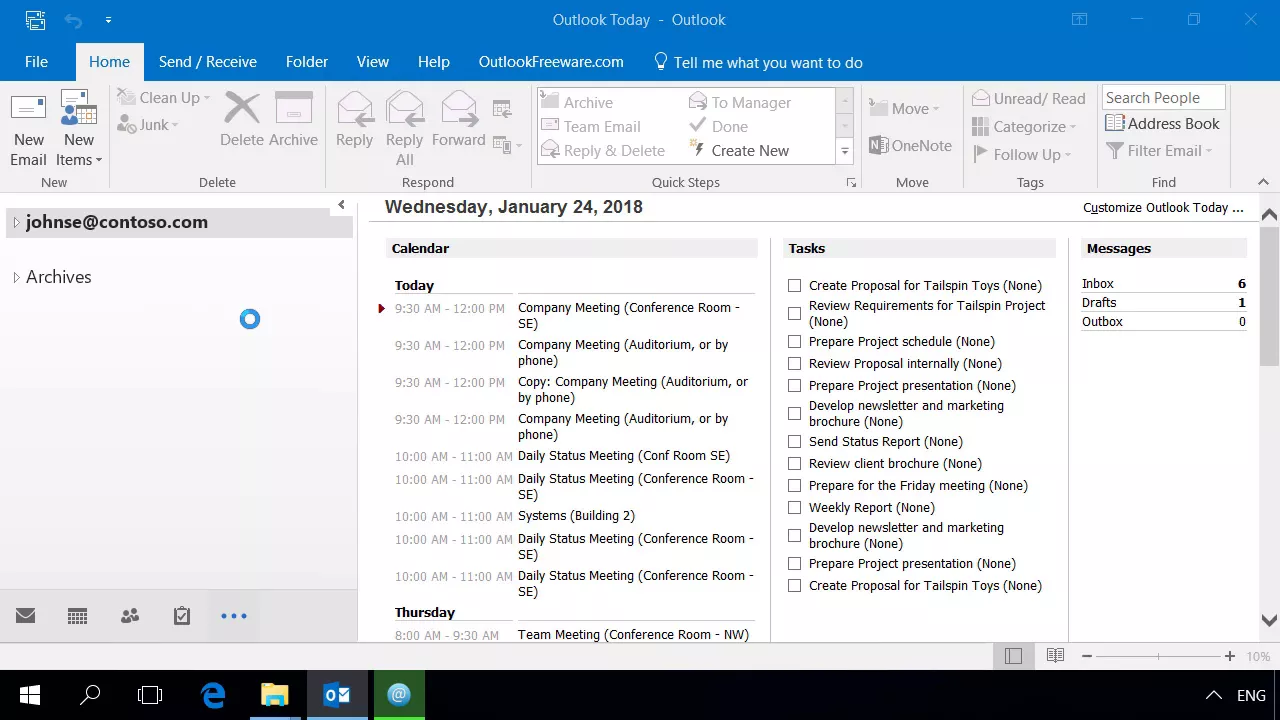Open Task View on the taskbar
This screenshot has width=1280, height=720.
[150, 695]
